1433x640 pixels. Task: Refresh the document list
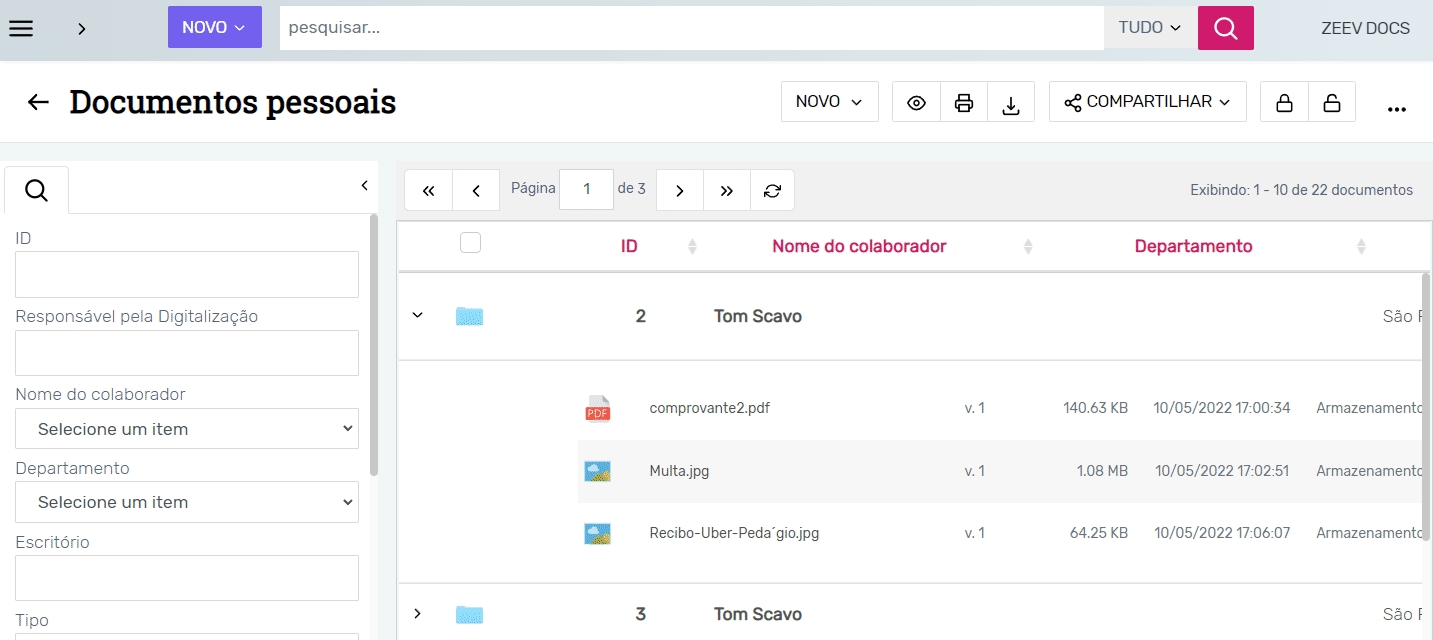(x=772, y=190)
